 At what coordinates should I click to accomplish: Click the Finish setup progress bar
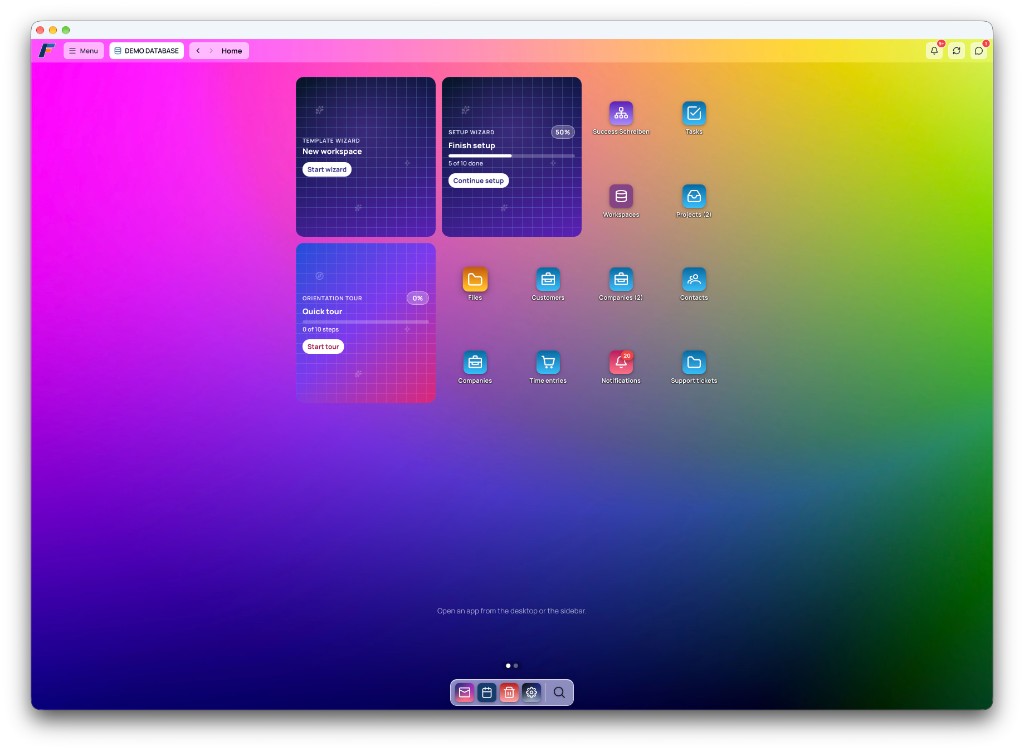[511, 155]
